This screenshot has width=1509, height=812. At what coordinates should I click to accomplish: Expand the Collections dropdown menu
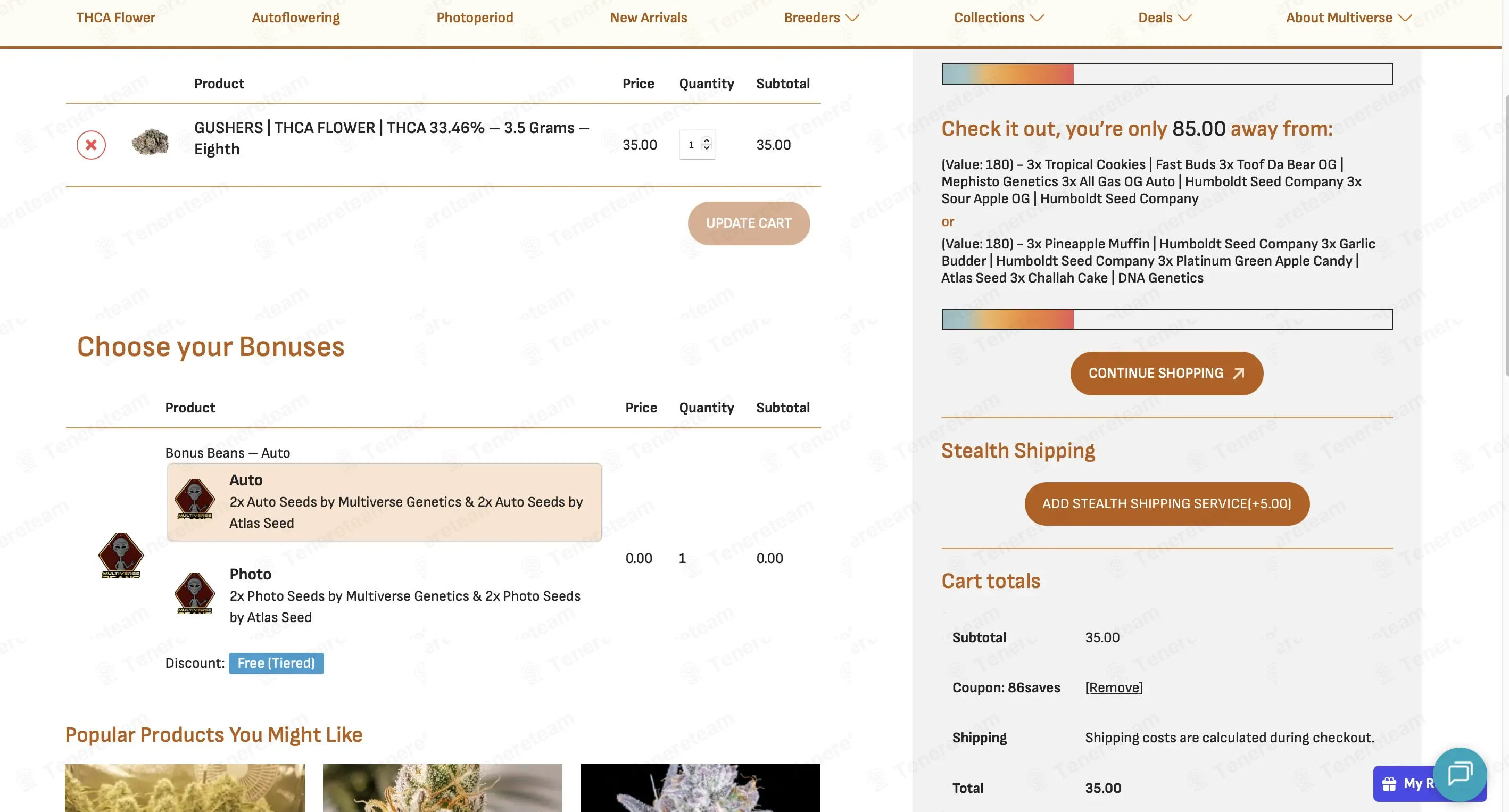point(999,18)
